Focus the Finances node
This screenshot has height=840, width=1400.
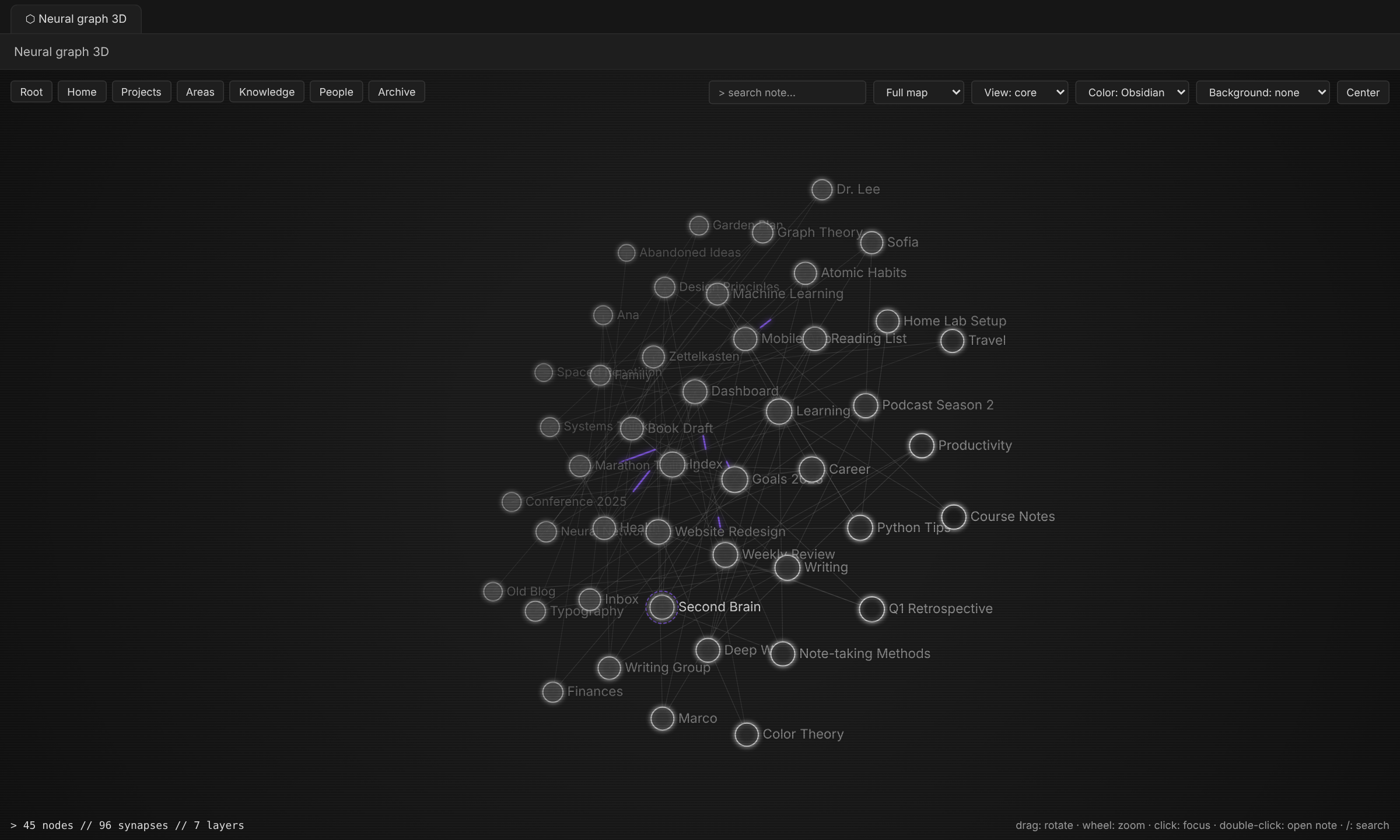pos(552,692)
